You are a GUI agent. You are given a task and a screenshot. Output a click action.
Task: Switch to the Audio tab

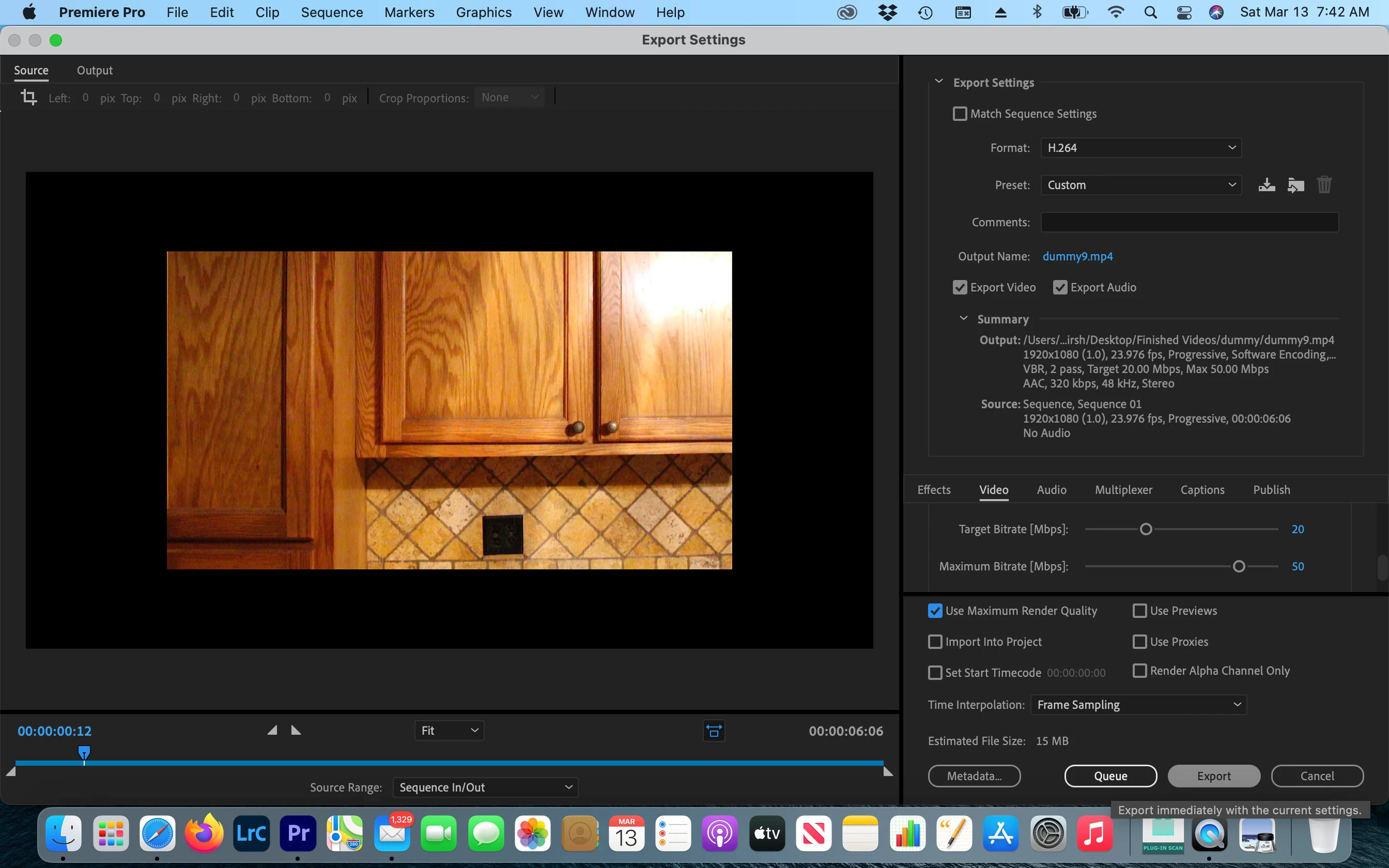point(1051,490)
